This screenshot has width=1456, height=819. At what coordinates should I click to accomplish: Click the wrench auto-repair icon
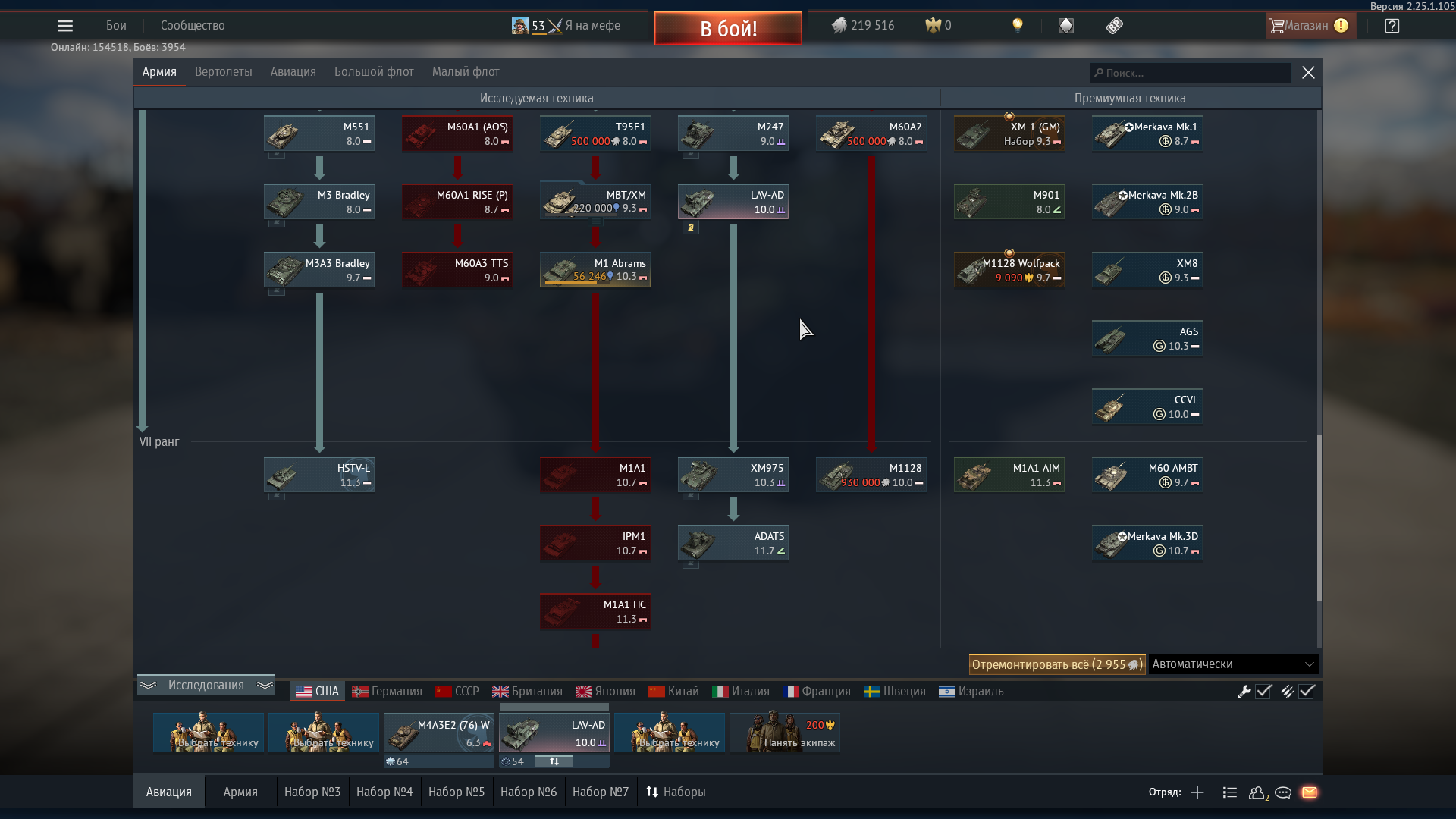click(1244, 692)
